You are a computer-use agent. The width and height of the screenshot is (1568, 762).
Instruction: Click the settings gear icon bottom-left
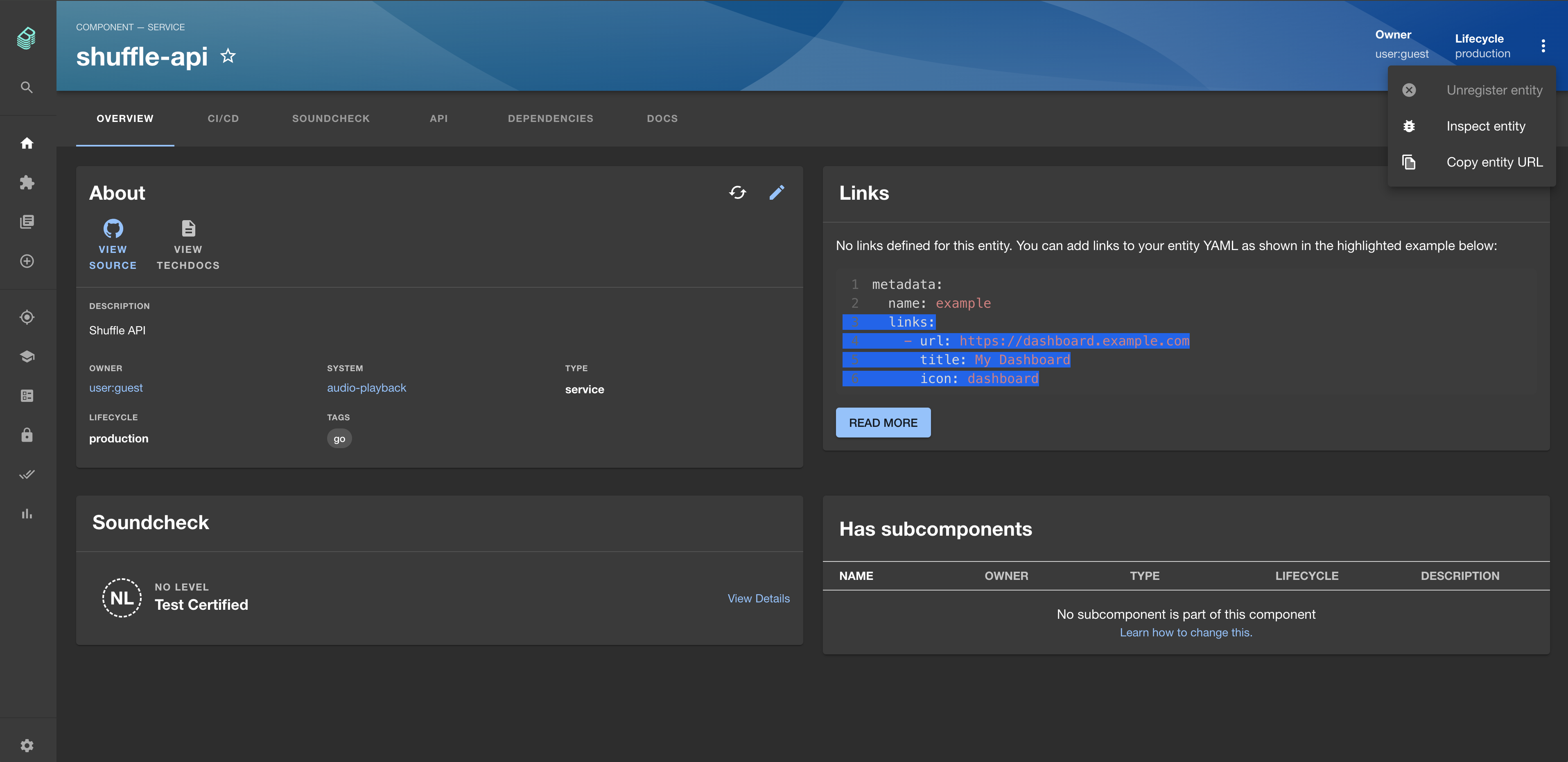(27, 745)
